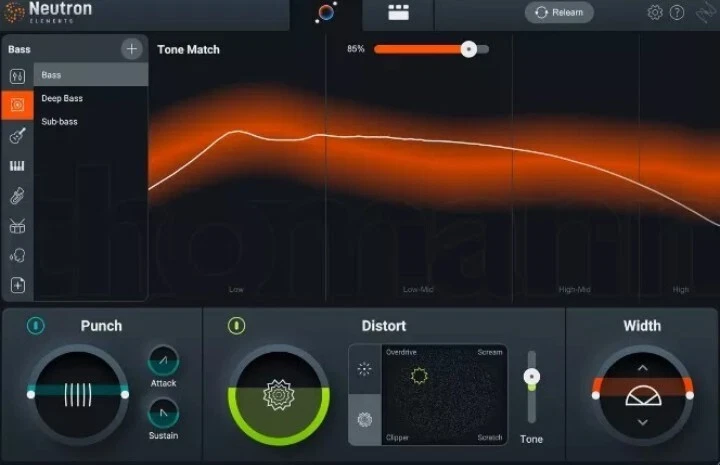720x465 pixels.
Task: Select the lower gear distortion mode icon
Action: 365,420
